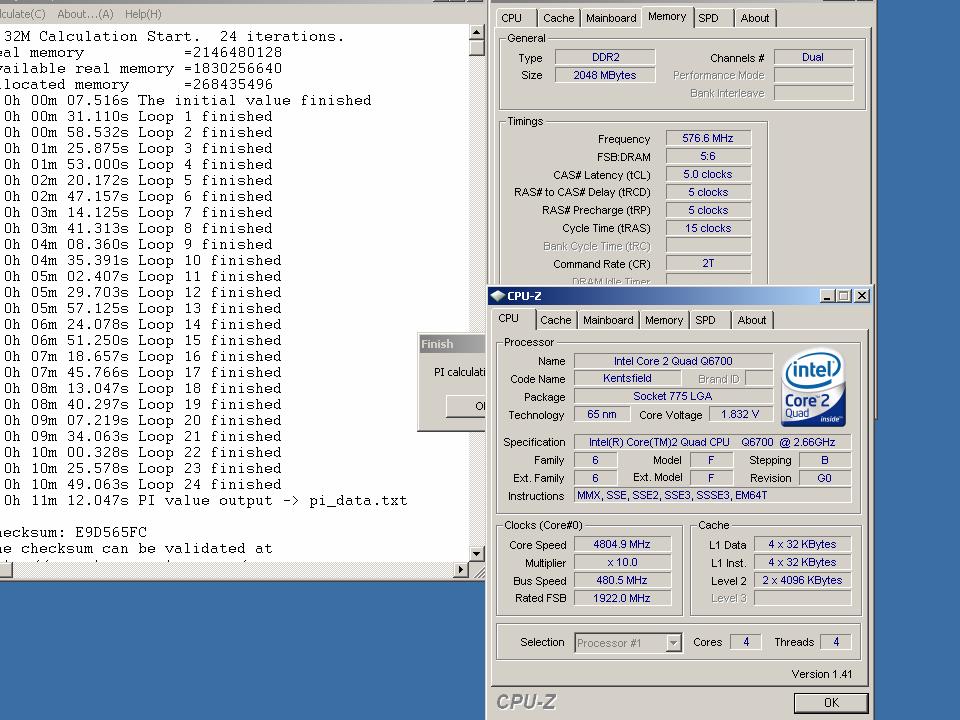This screenshot has width=960, height=720.
Task: Click the memory Size 2048 MBytes field
Action: pos(605,75)
